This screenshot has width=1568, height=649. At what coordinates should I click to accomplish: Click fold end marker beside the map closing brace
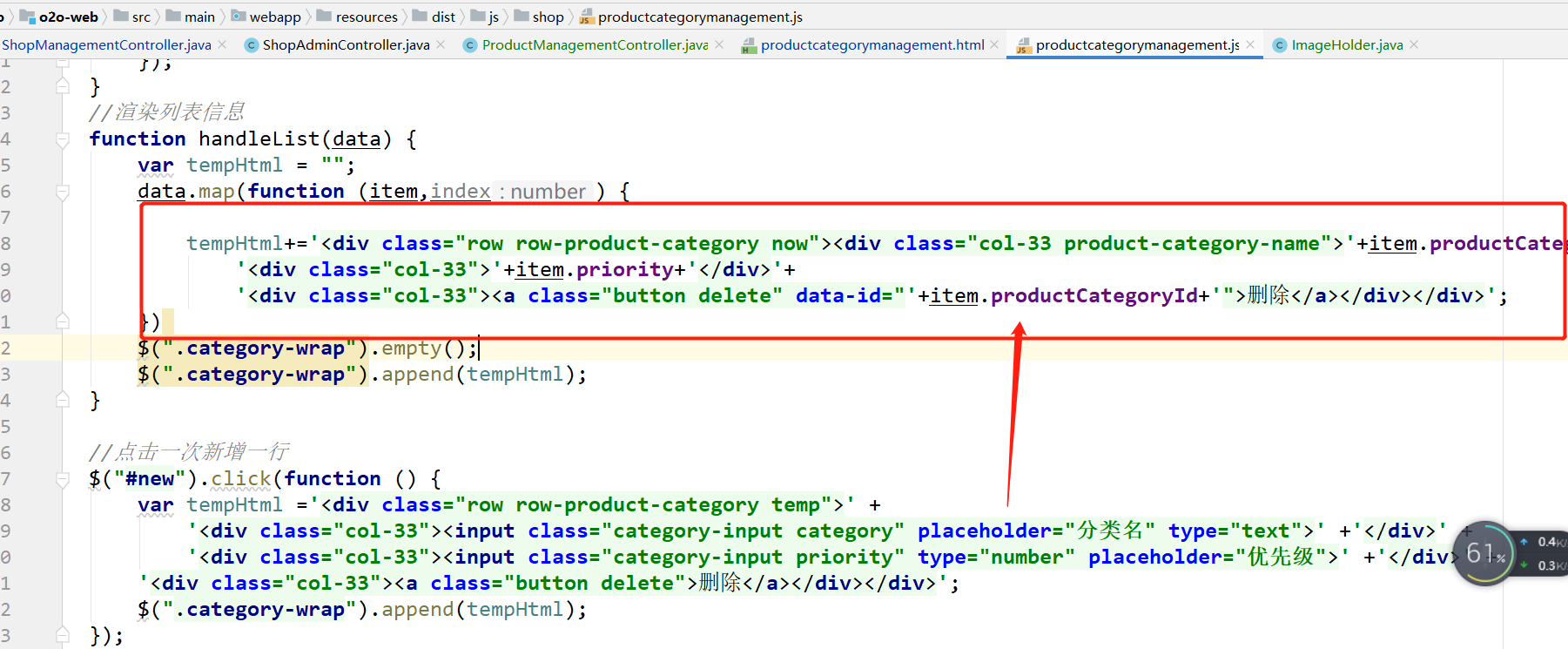point(63,321)
